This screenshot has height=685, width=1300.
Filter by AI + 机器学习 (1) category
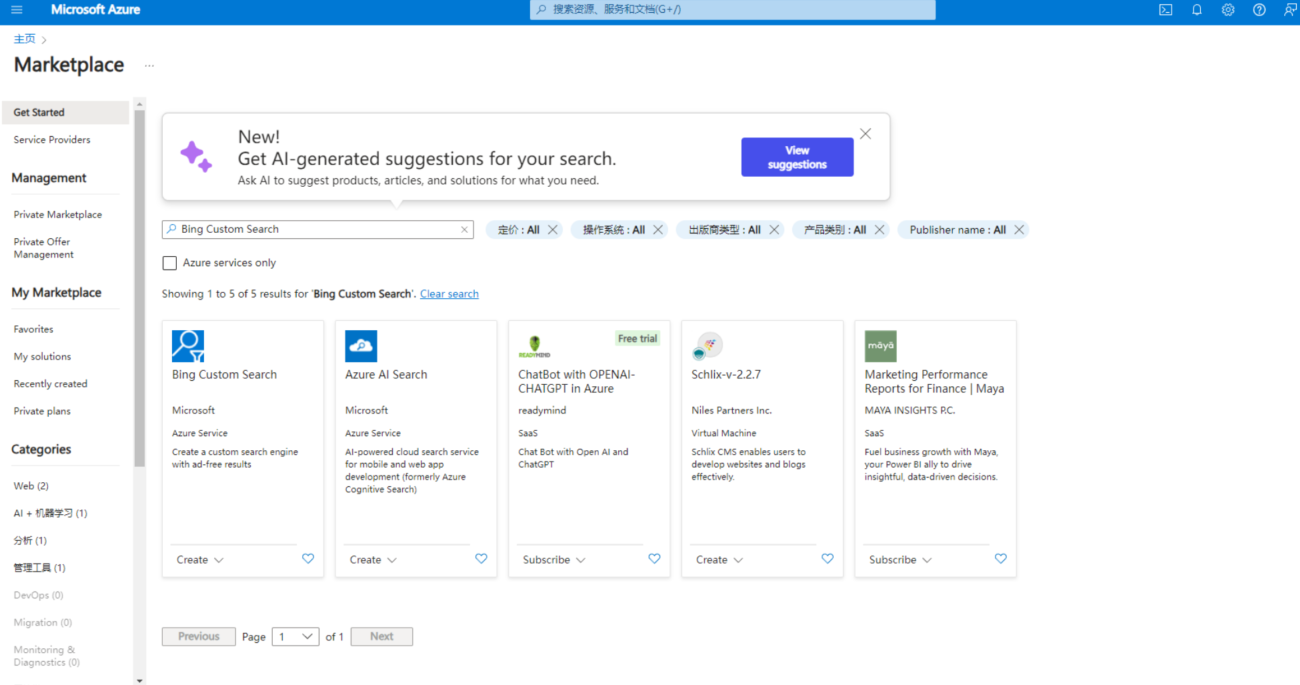pyautogui.click(x=50, y=513)
